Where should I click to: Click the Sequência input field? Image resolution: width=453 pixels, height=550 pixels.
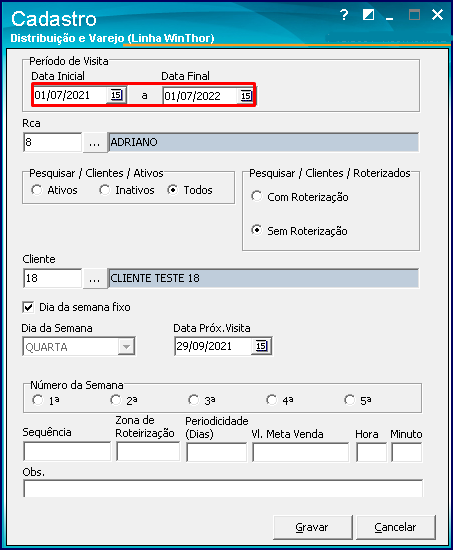pos(67,451)
